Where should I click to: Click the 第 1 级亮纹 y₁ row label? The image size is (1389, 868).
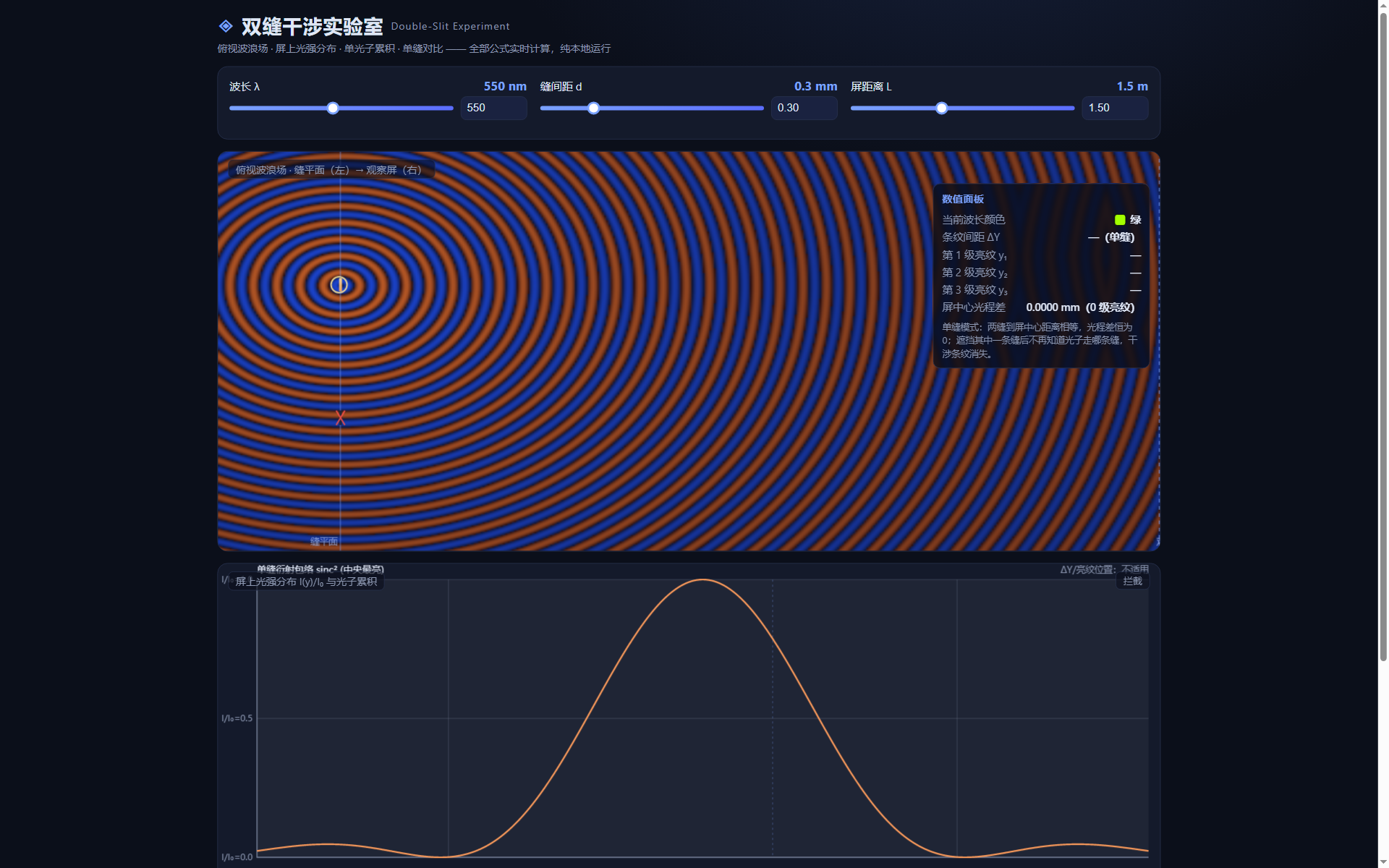pos(974,255)
